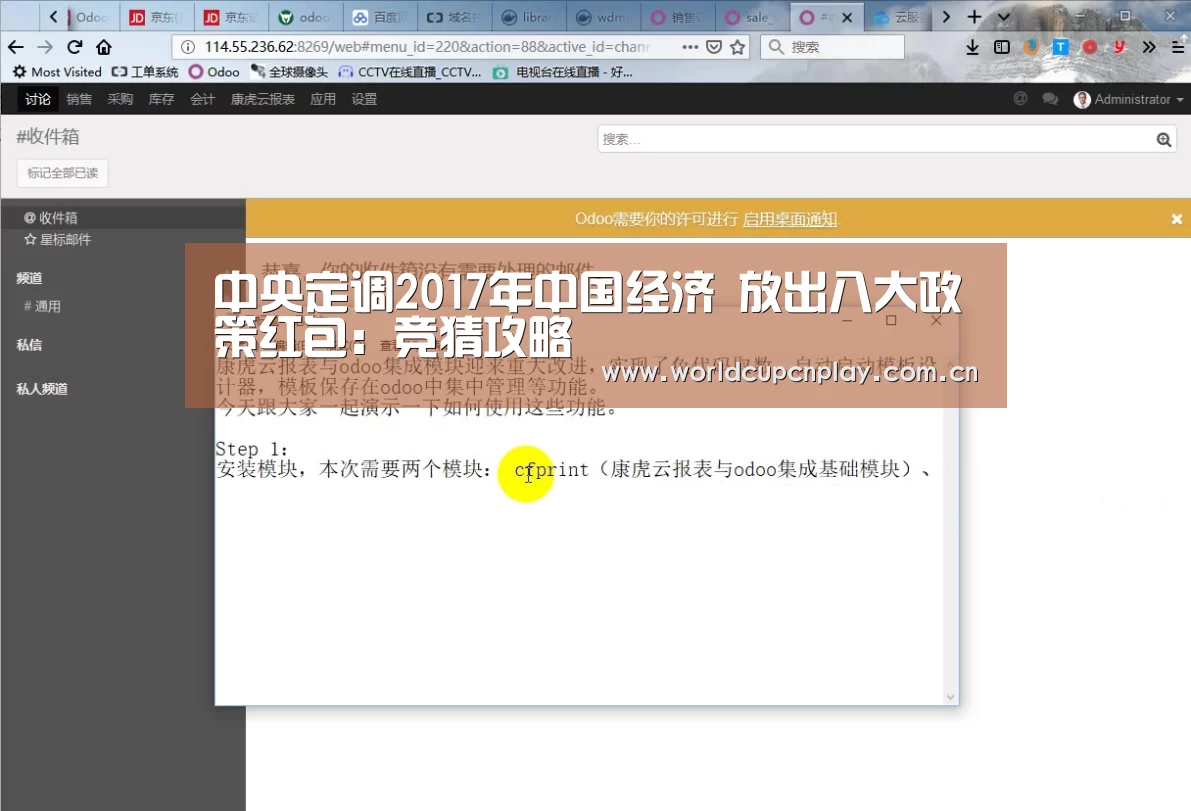Open the 采购 menu in Odoo
The height and width of the screenshot is (811, 1191).
[120, 99]
